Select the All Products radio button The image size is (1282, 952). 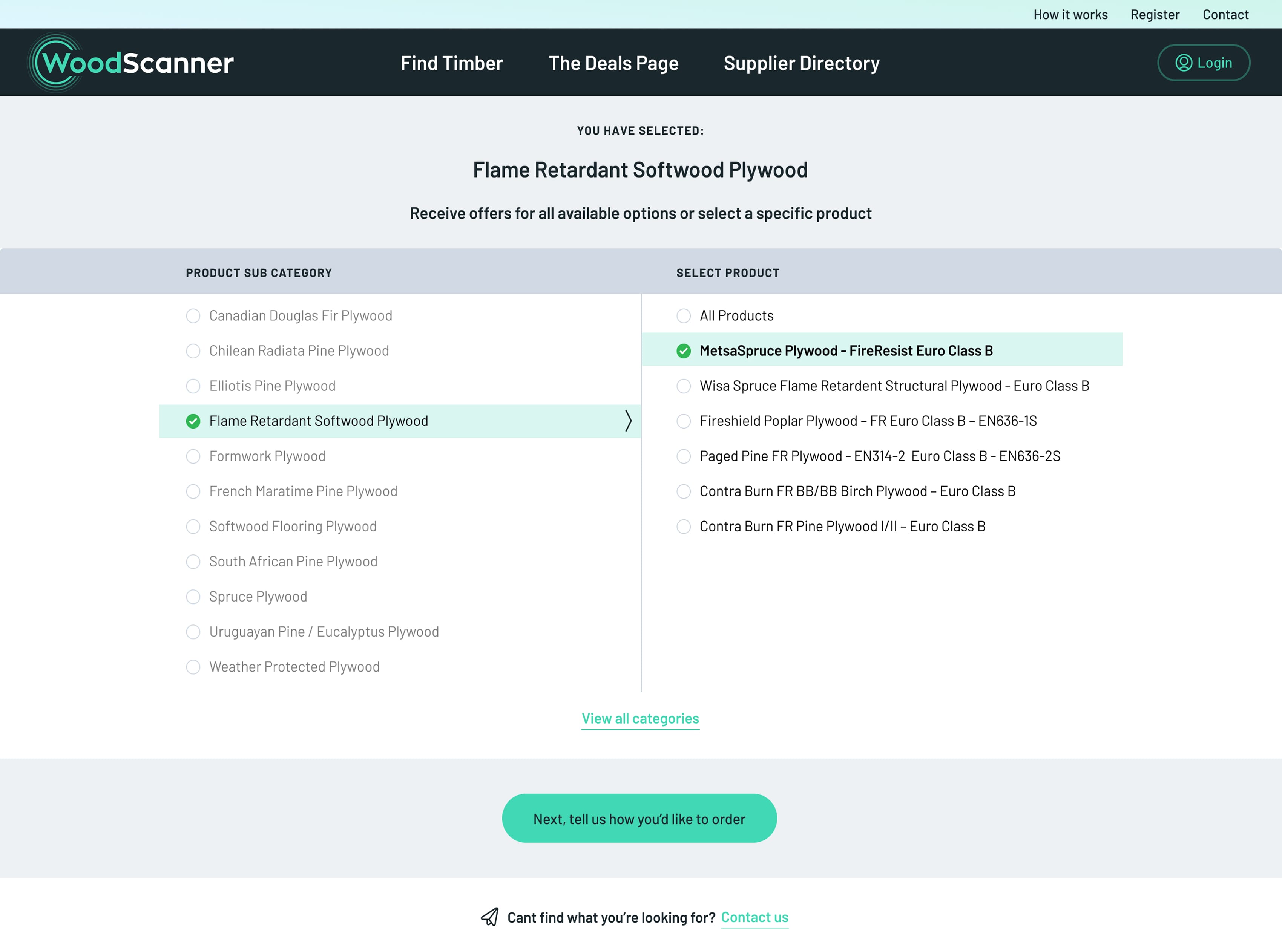(683, 316)
